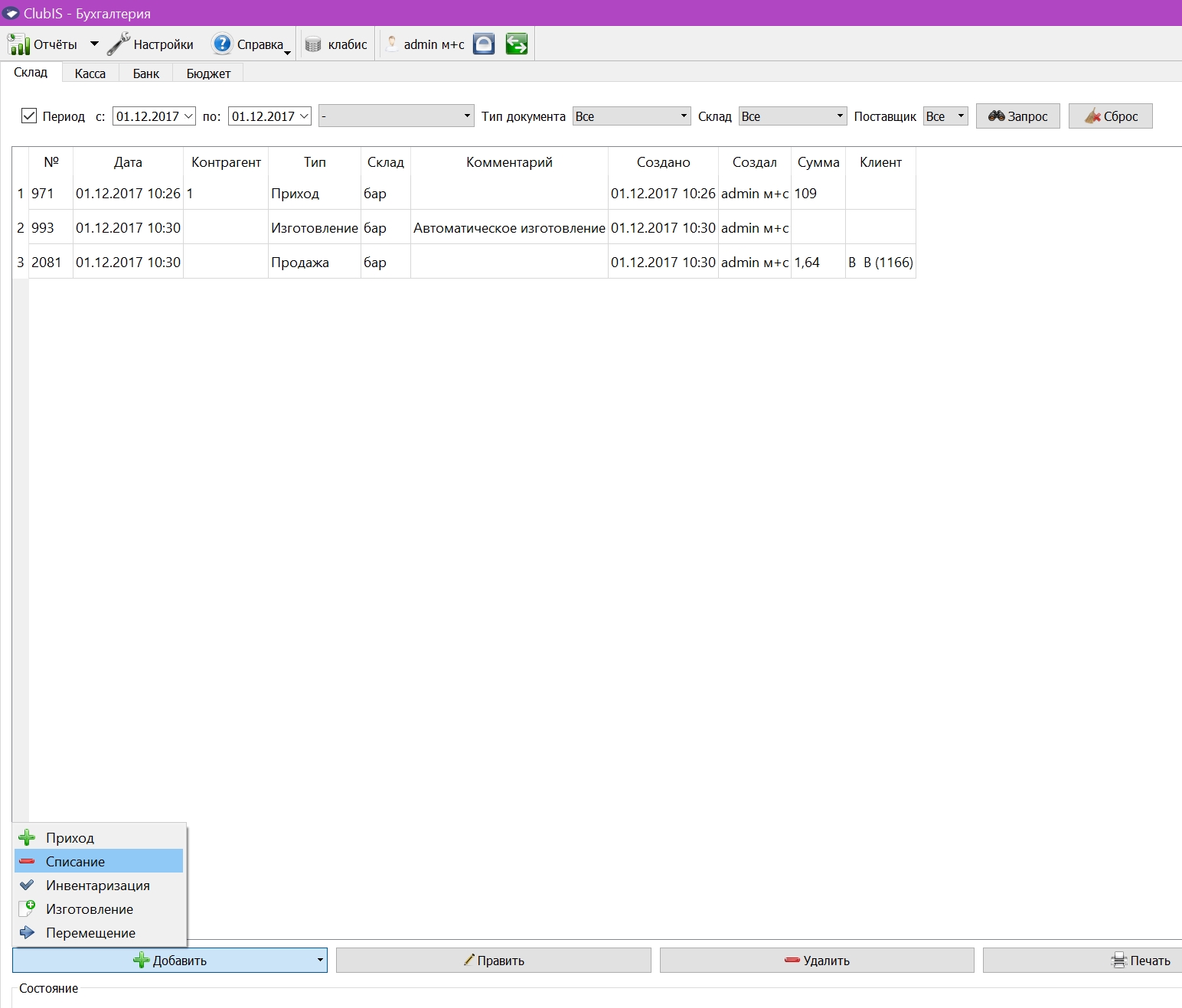Expand the Склад filter dropdown
The image size is (1182, 1008).
pos(792,116)
